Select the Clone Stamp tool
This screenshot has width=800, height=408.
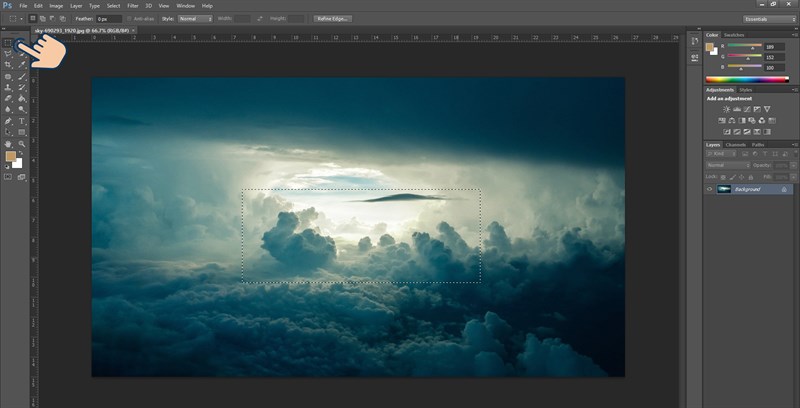pyautogui.click(x=8, y=87)
